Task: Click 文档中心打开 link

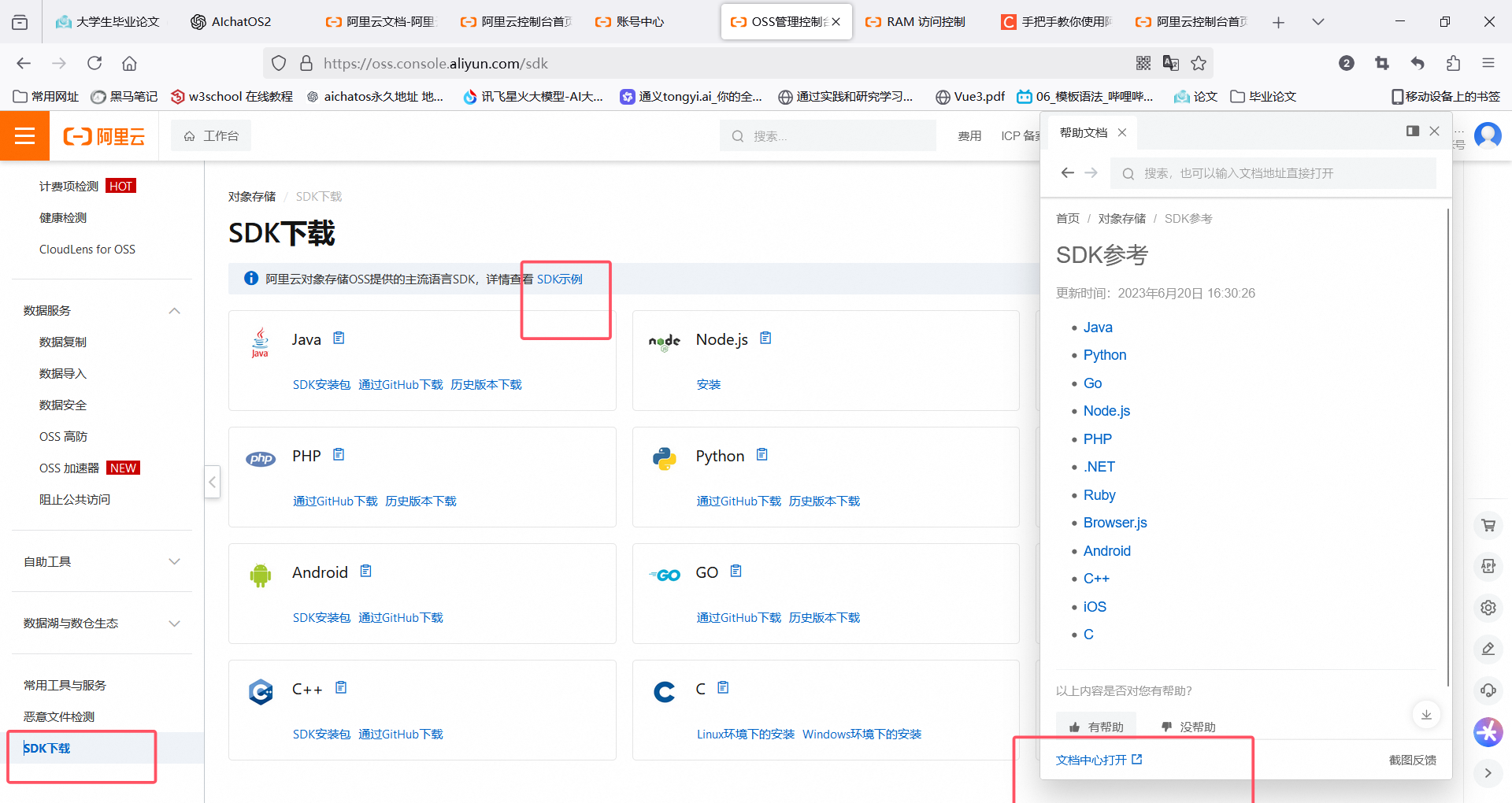Action: point(1099,760)
